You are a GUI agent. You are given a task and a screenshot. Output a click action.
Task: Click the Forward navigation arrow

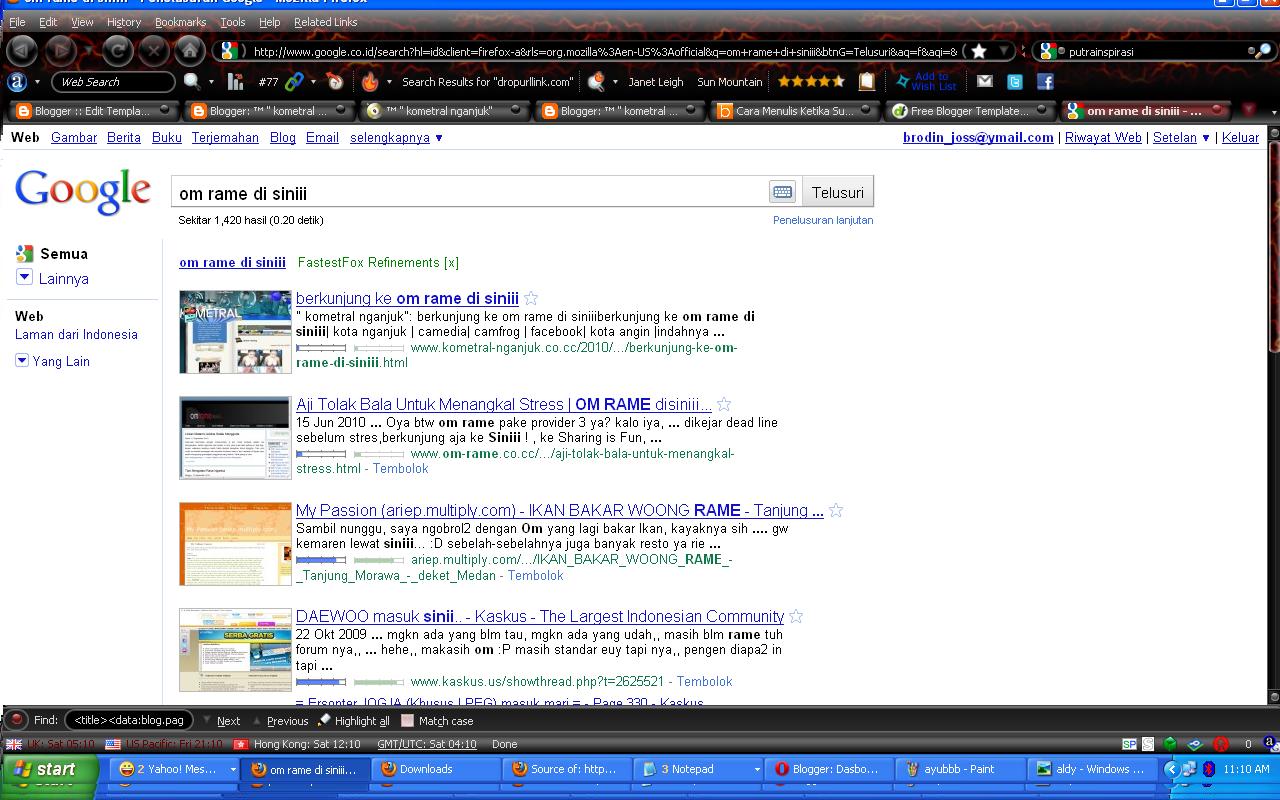point(61,50)
